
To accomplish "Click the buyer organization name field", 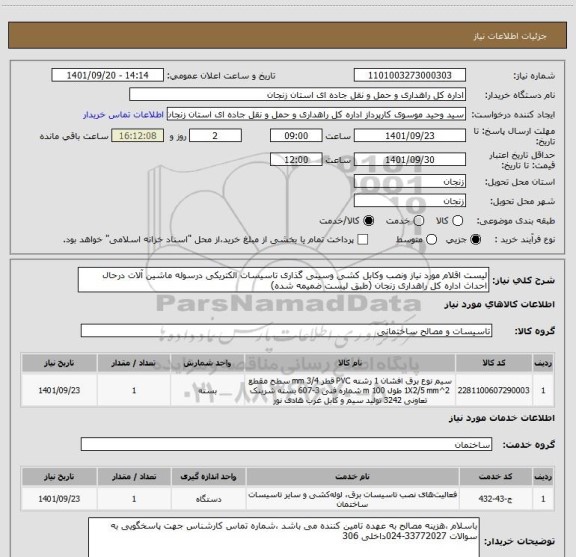I will 298,95.
